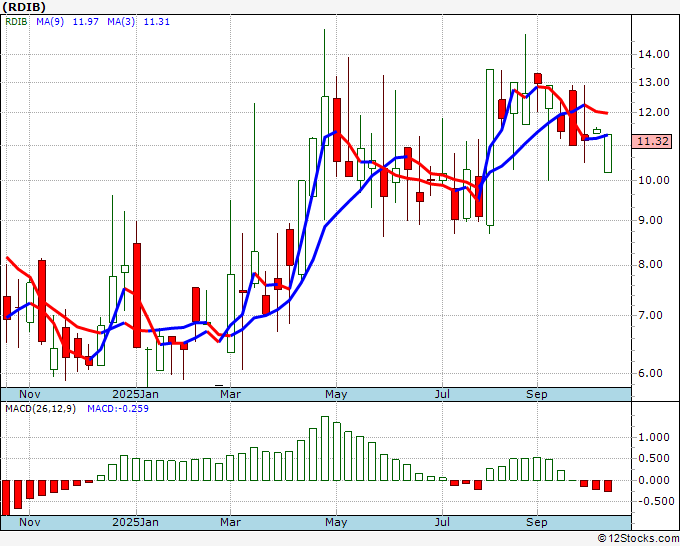Click the RDIB legend label
Viewport: 680px width, 546px height.
point(17,22)
